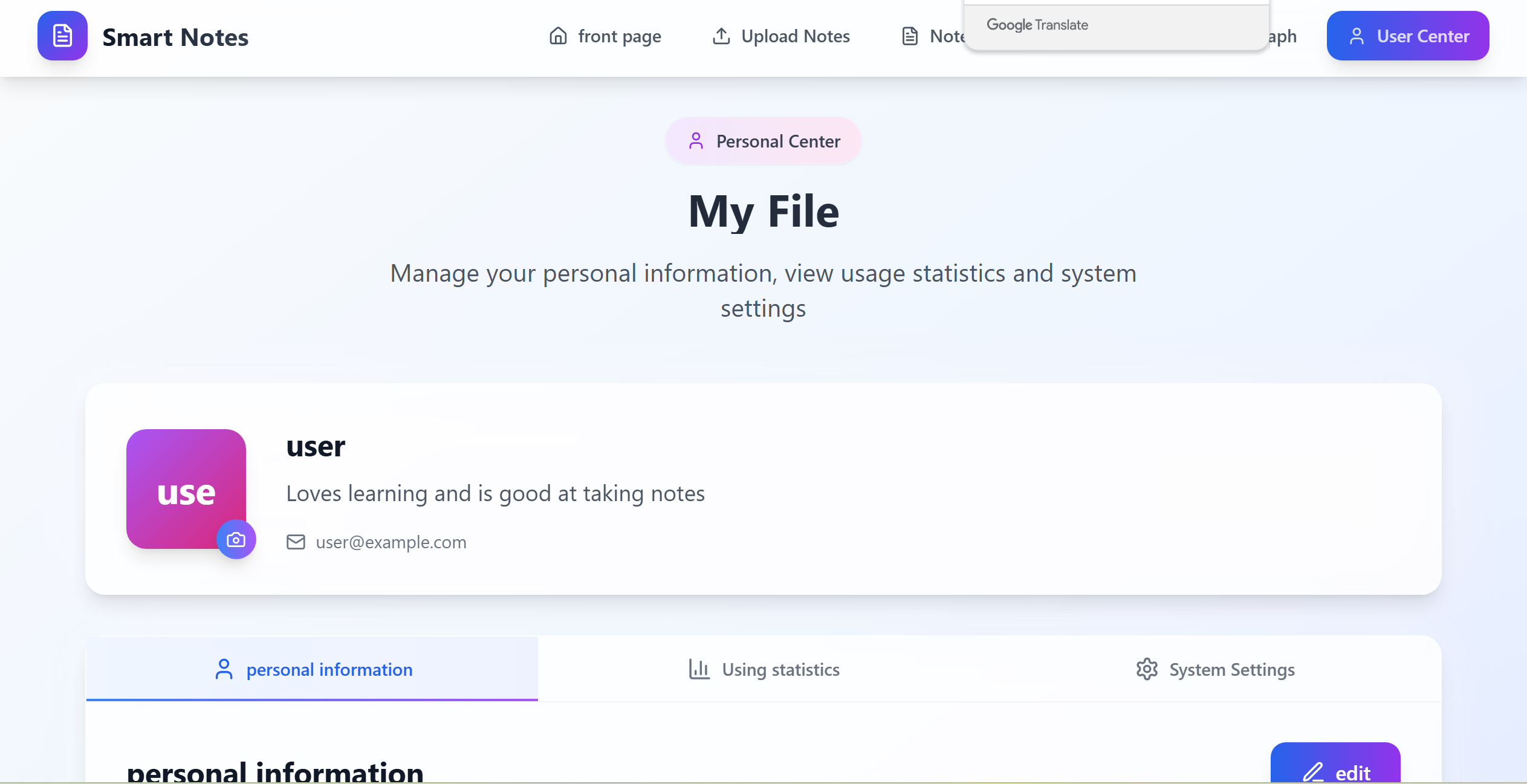Click the gear icon for System Settings
Screen dimensions: 1527x784
coord(1147,669)
